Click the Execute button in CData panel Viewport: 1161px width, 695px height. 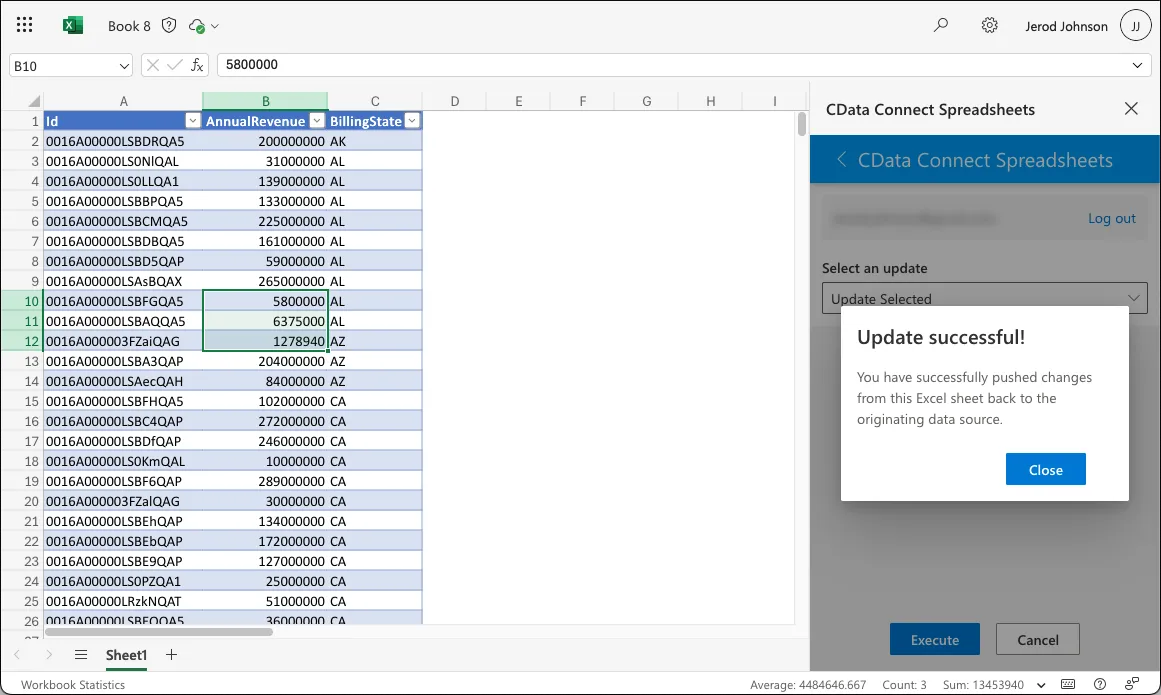tap(934, 639)
